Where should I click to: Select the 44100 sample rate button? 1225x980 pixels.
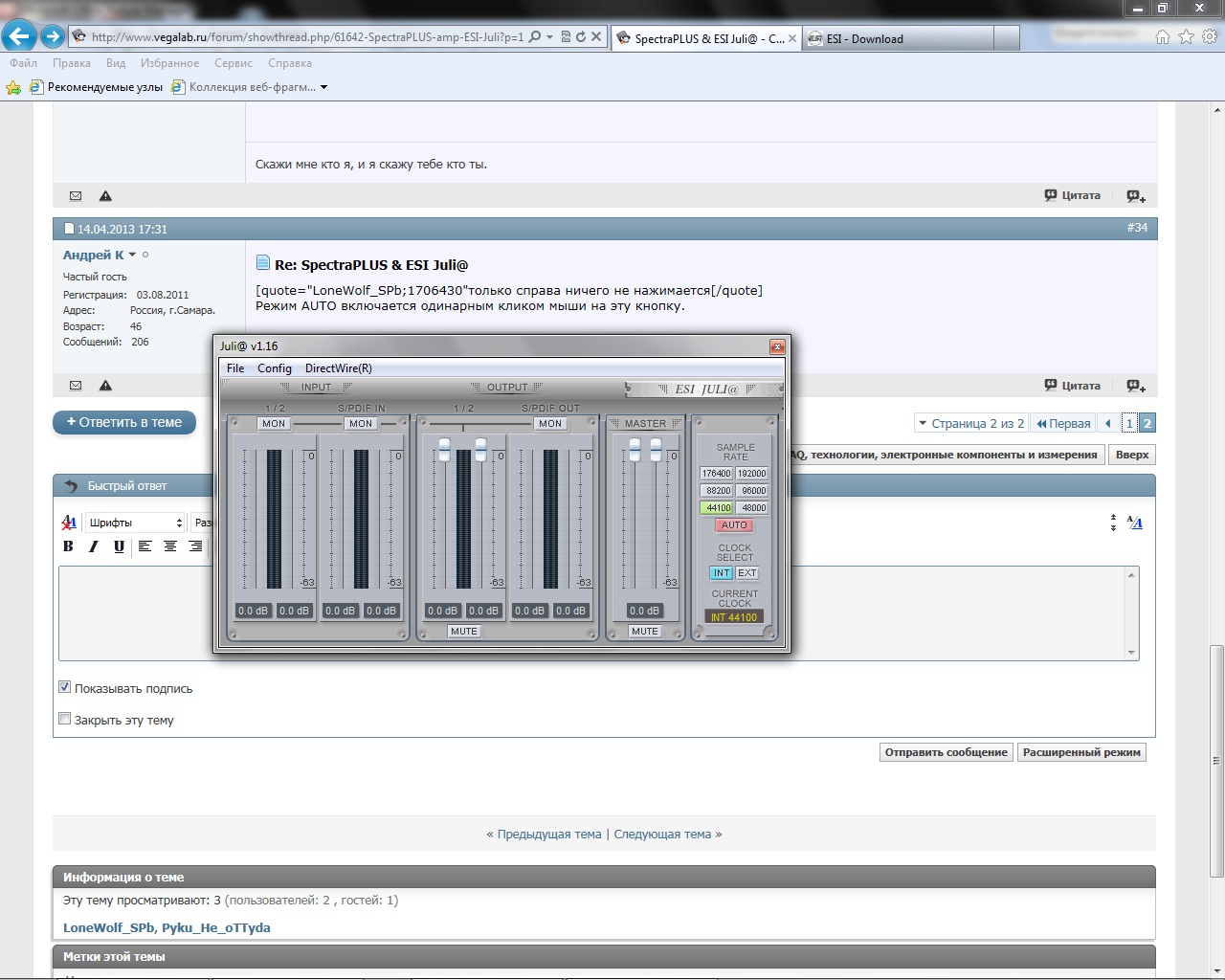pos(717,508)
